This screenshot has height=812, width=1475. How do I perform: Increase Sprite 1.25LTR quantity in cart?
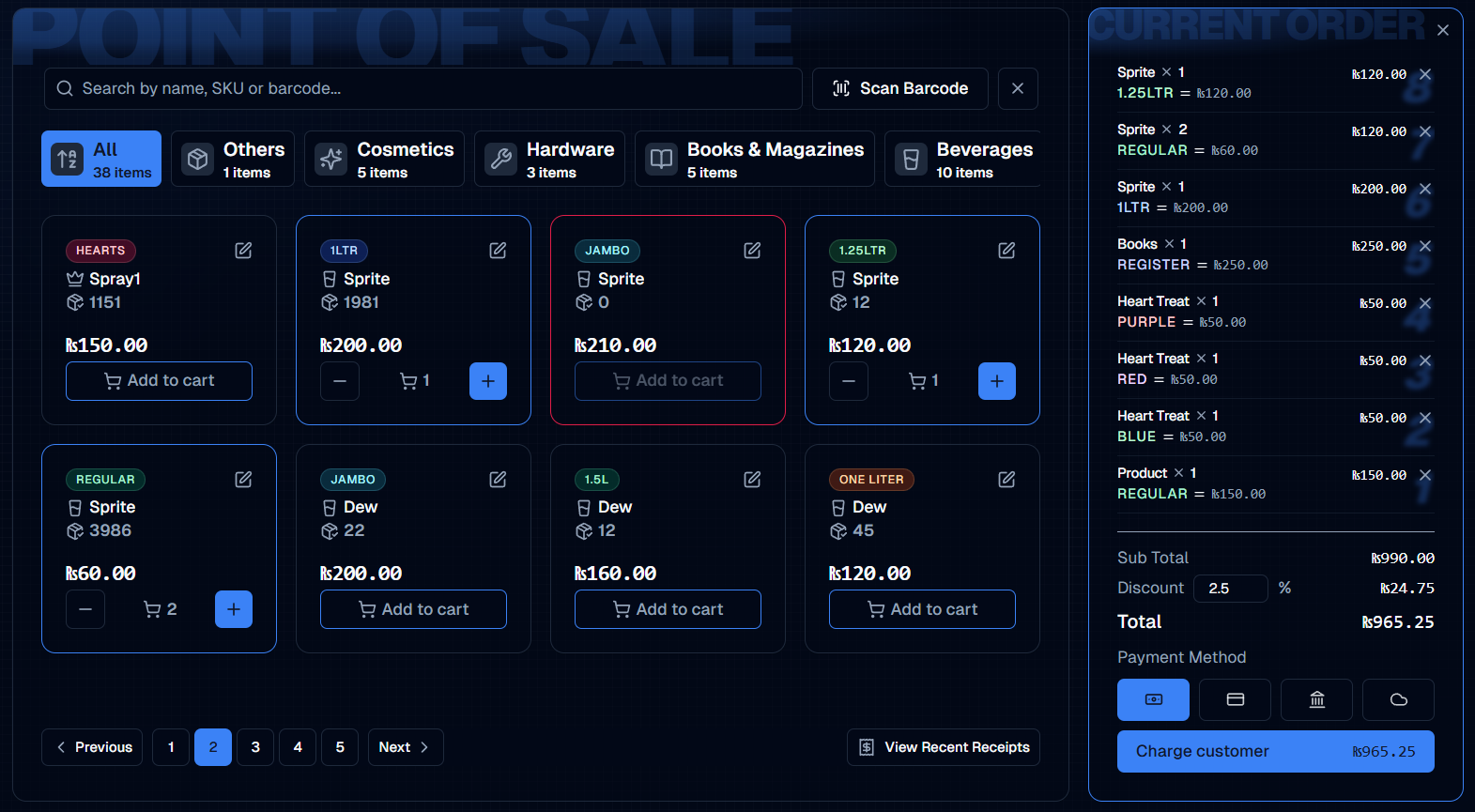click(997, 381)
